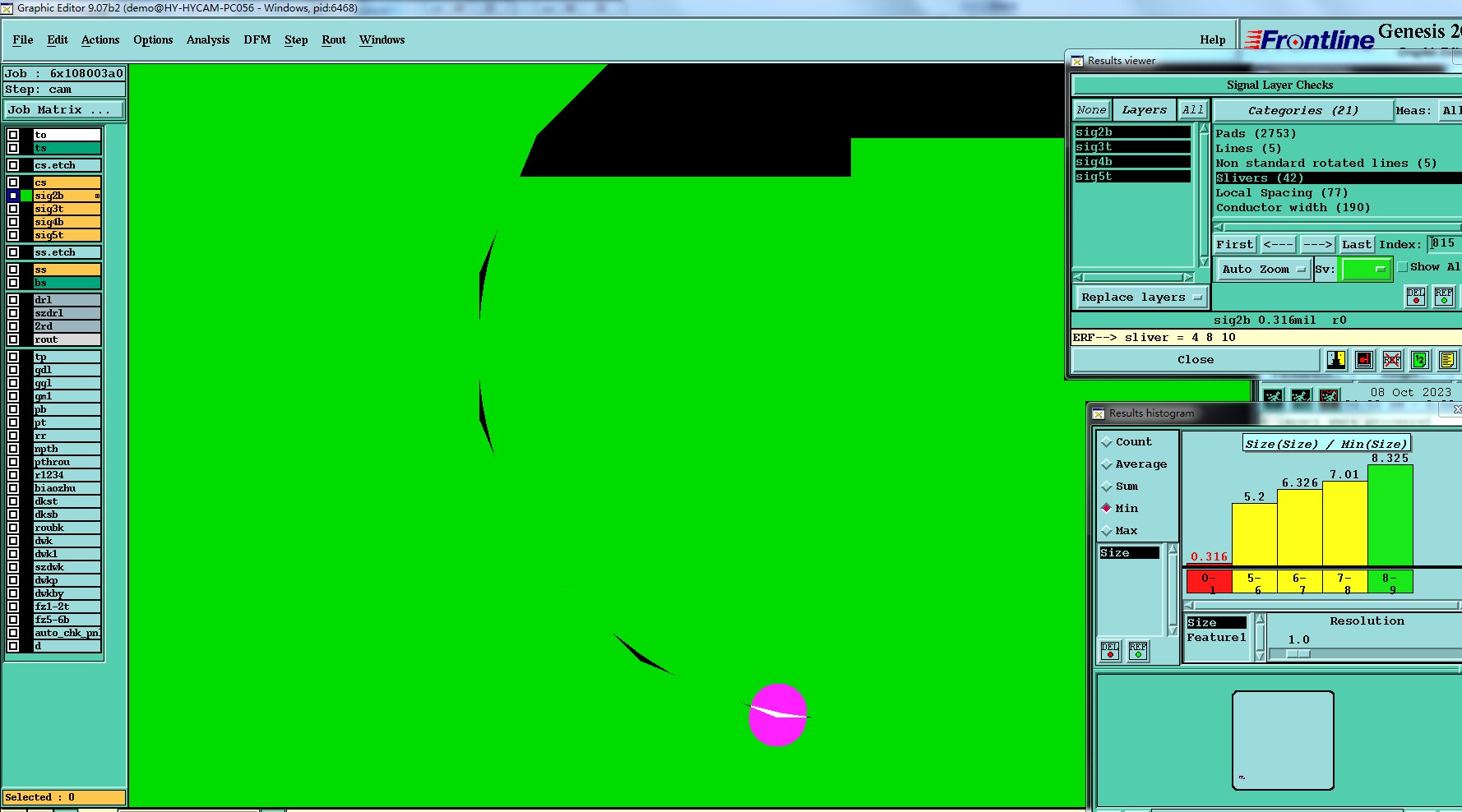Click the green 8-9 histogram range bin
1462x812 pixels.
click(1390, 583)
